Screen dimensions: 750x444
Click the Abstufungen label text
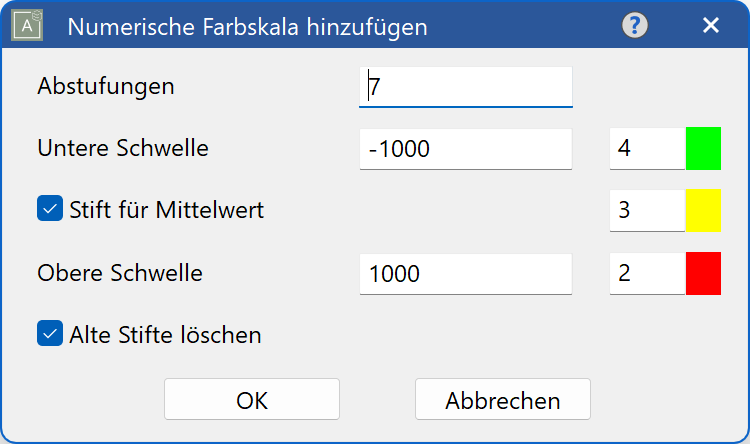tap(106, 87)
